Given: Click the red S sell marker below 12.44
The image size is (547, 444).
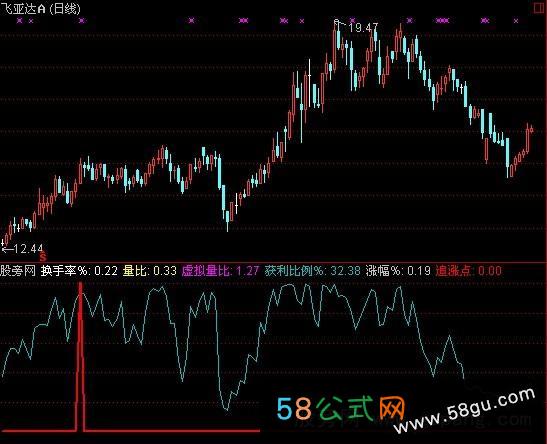Looking at the screenshot, I should point(43,257).
